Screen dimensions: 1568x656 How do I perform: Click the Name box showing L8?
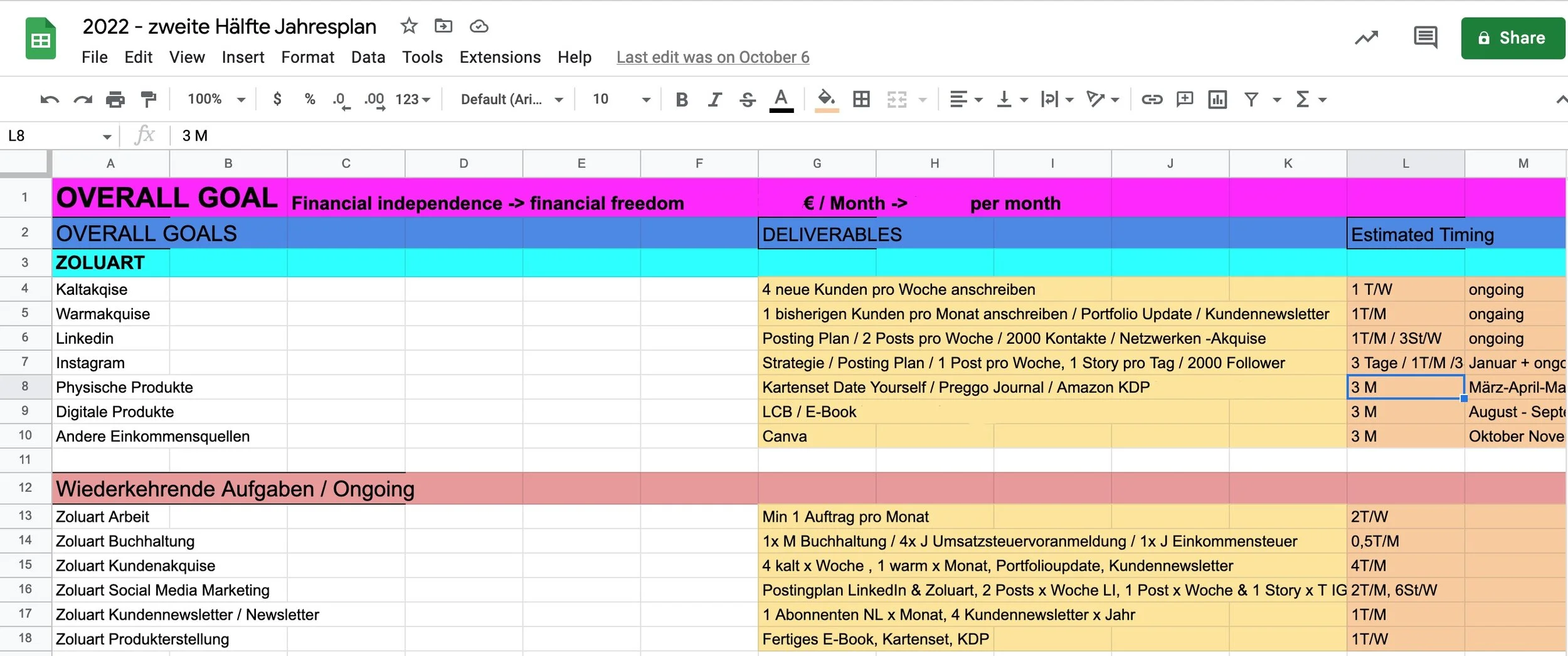(x=59, y=135)
